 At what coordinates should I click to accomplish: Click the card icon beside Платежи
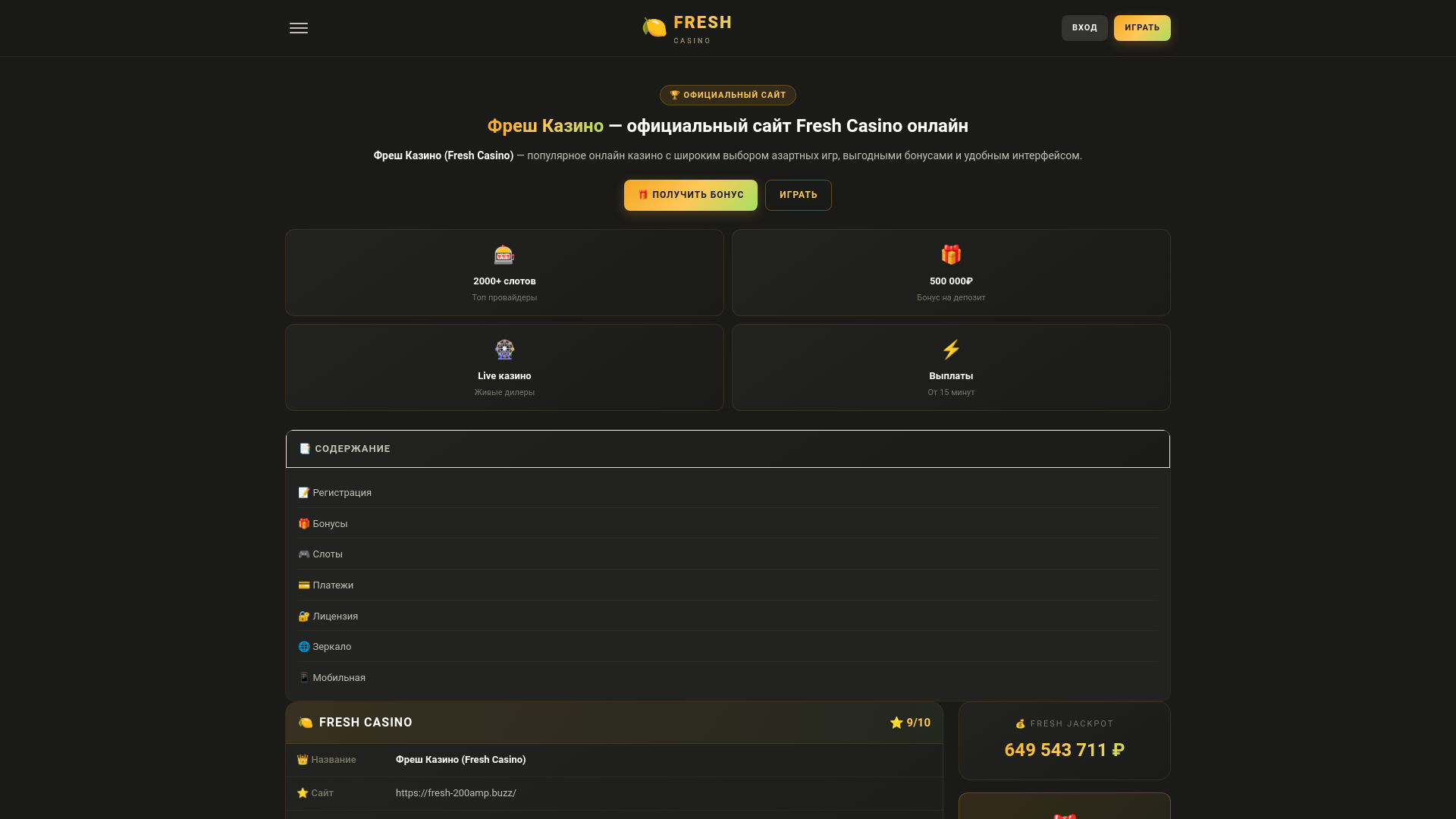pos(304,585)
